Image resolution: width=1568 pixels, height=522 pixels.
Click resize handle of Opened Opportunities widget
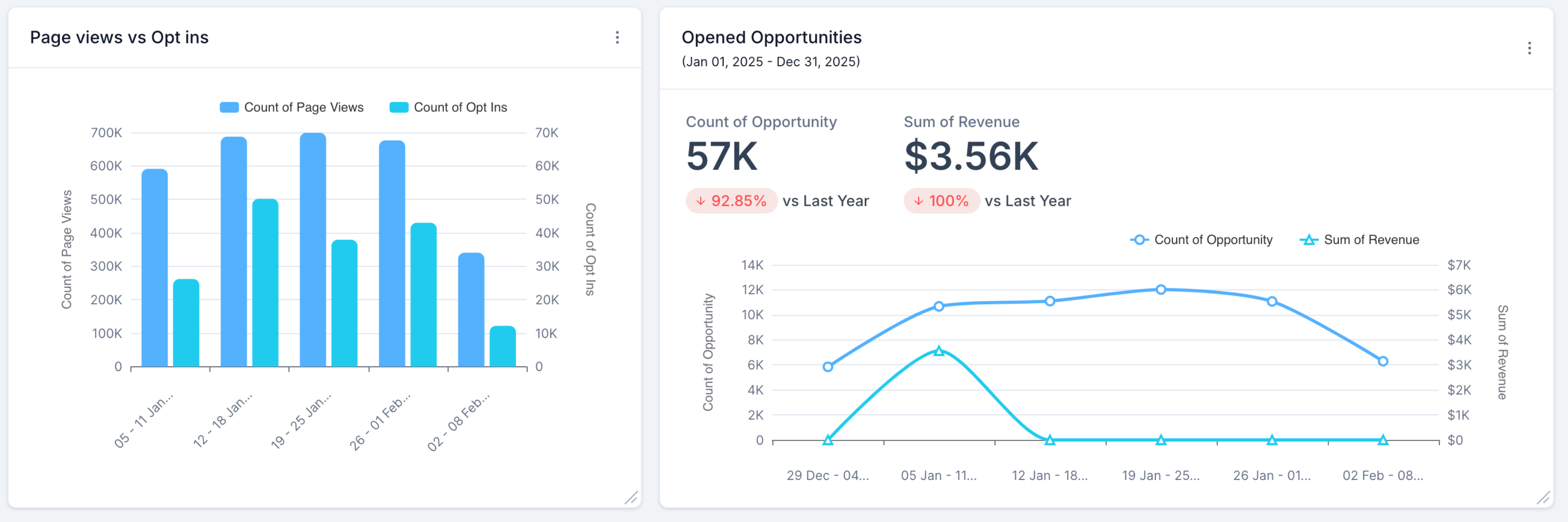(x=1543, y=498)
